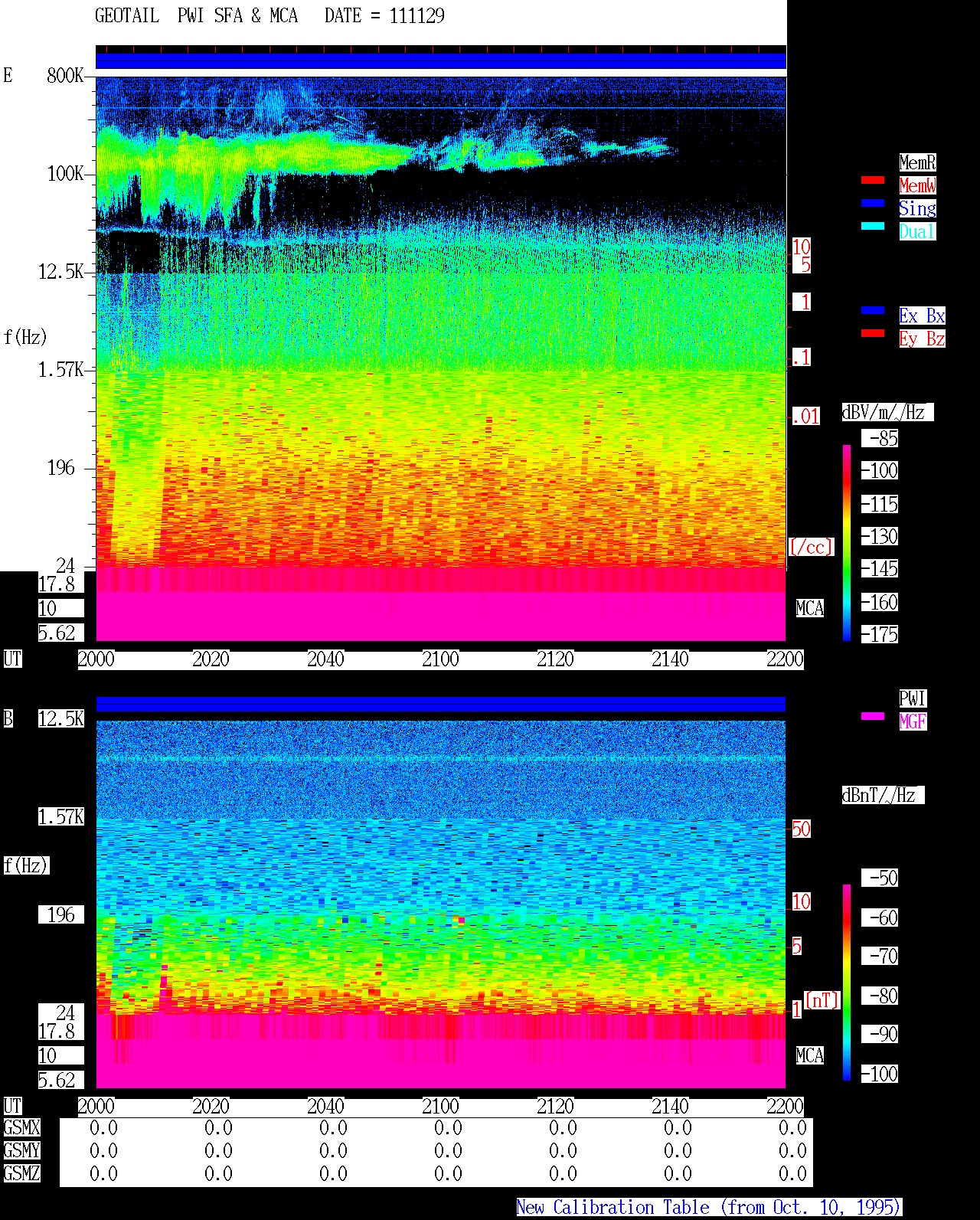
Task: Click the magenta MGF legend swatch
Action: click(872, 717)
